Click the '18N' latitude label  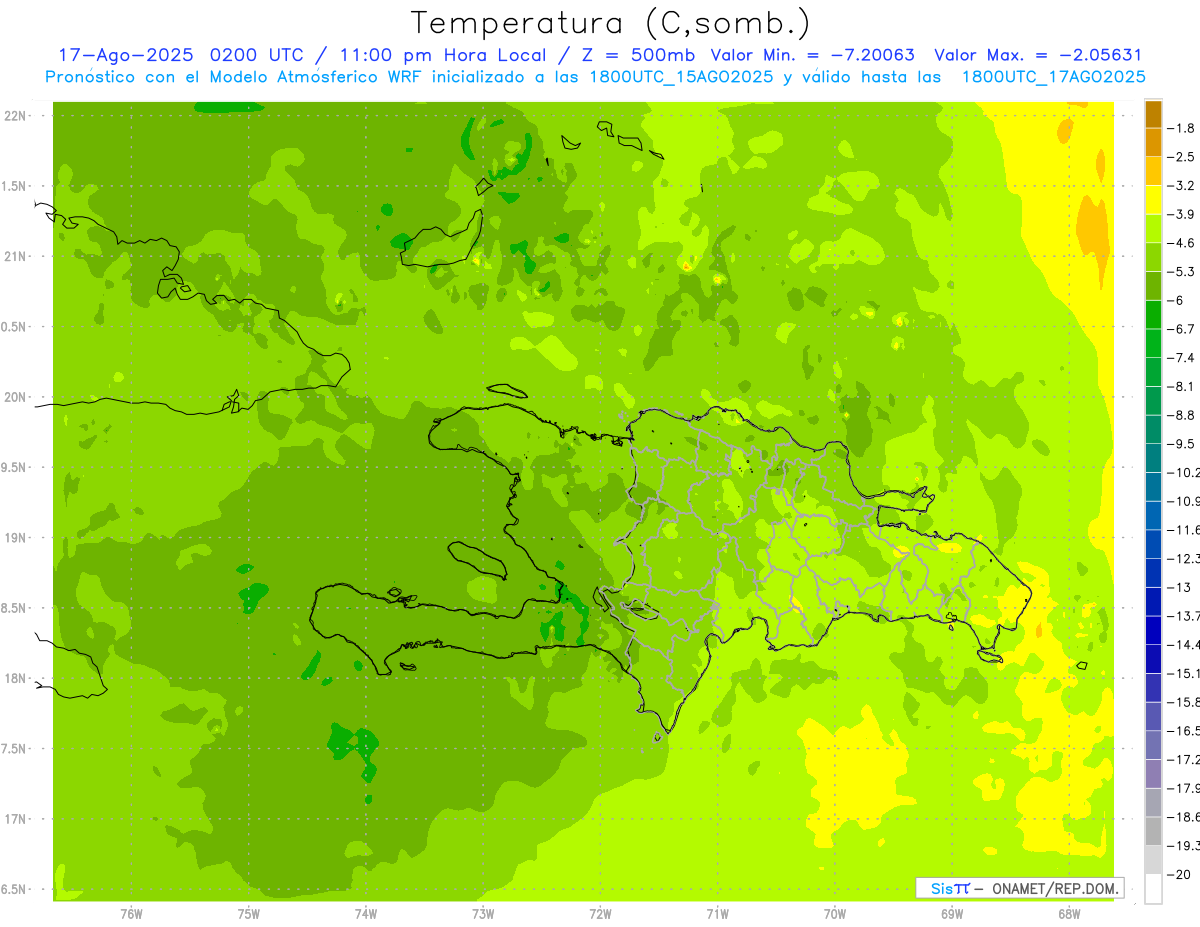[x=16, y=678]
